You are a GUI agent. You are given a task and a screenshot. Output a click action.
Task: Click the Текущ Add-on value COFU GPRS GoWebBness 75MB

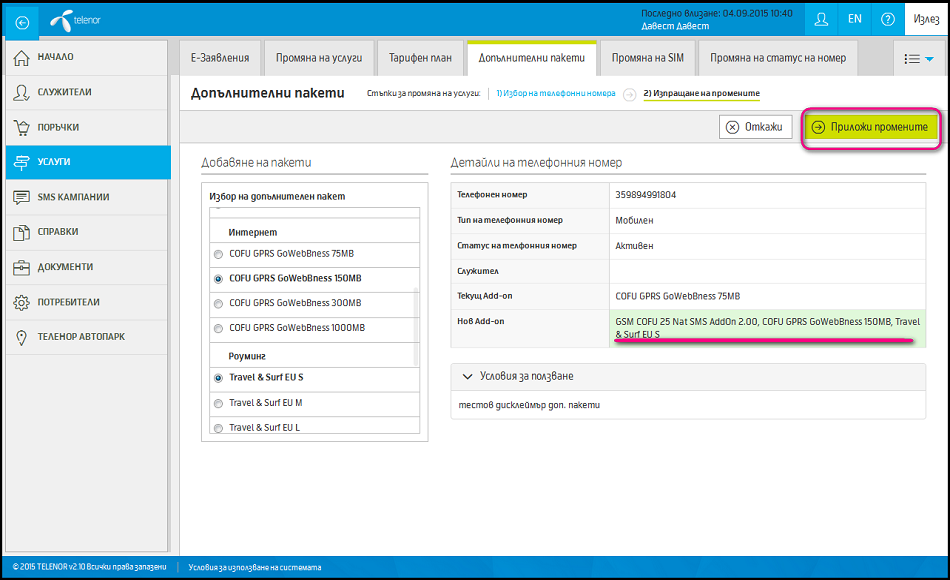click(677, 296)
